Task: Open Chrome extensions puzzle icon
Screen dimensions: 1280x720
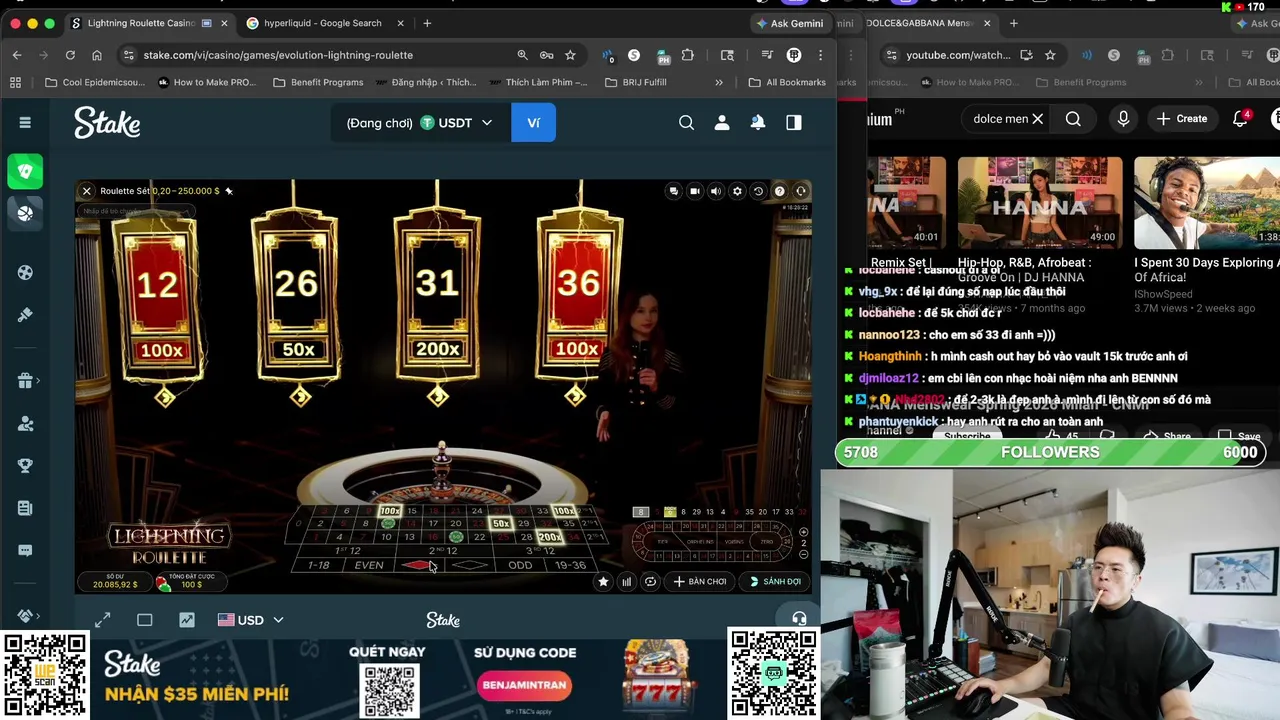Action: 688,55
